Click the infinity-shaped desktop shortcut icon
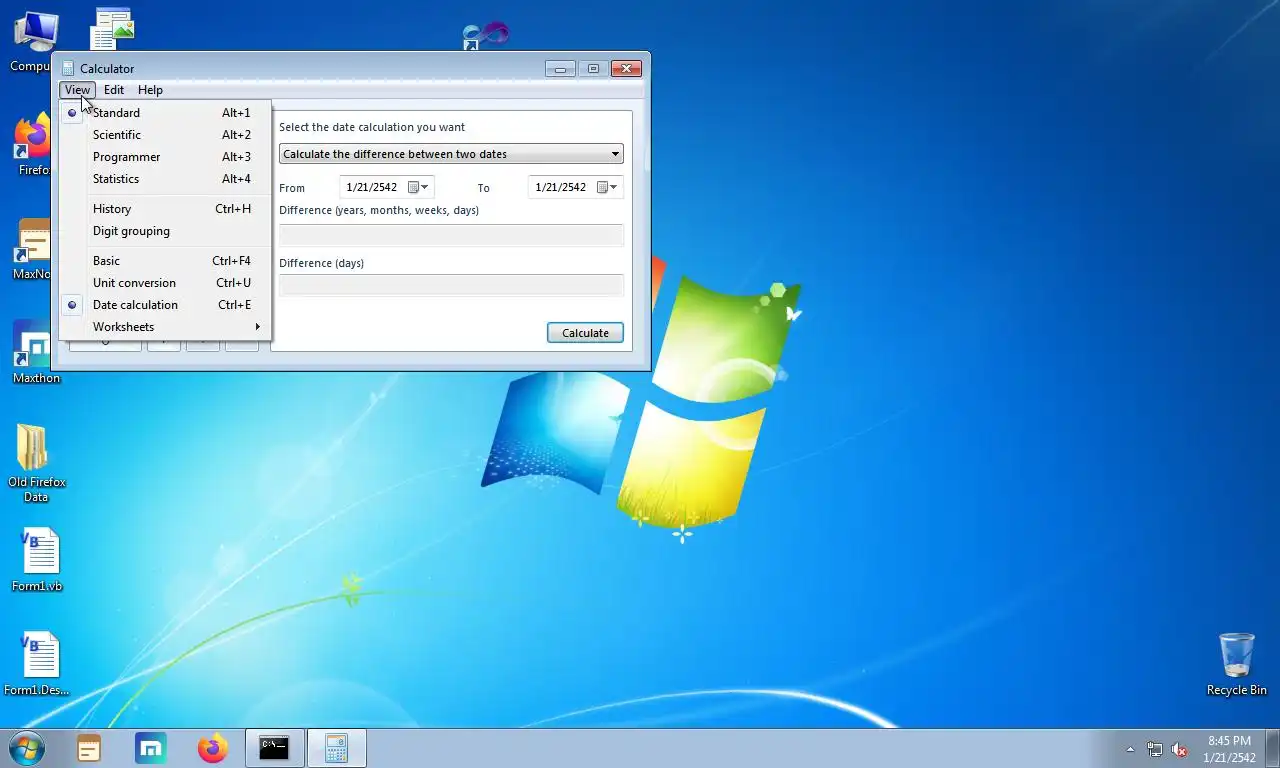Screen dimensions: 1280x768 [487, 36]
